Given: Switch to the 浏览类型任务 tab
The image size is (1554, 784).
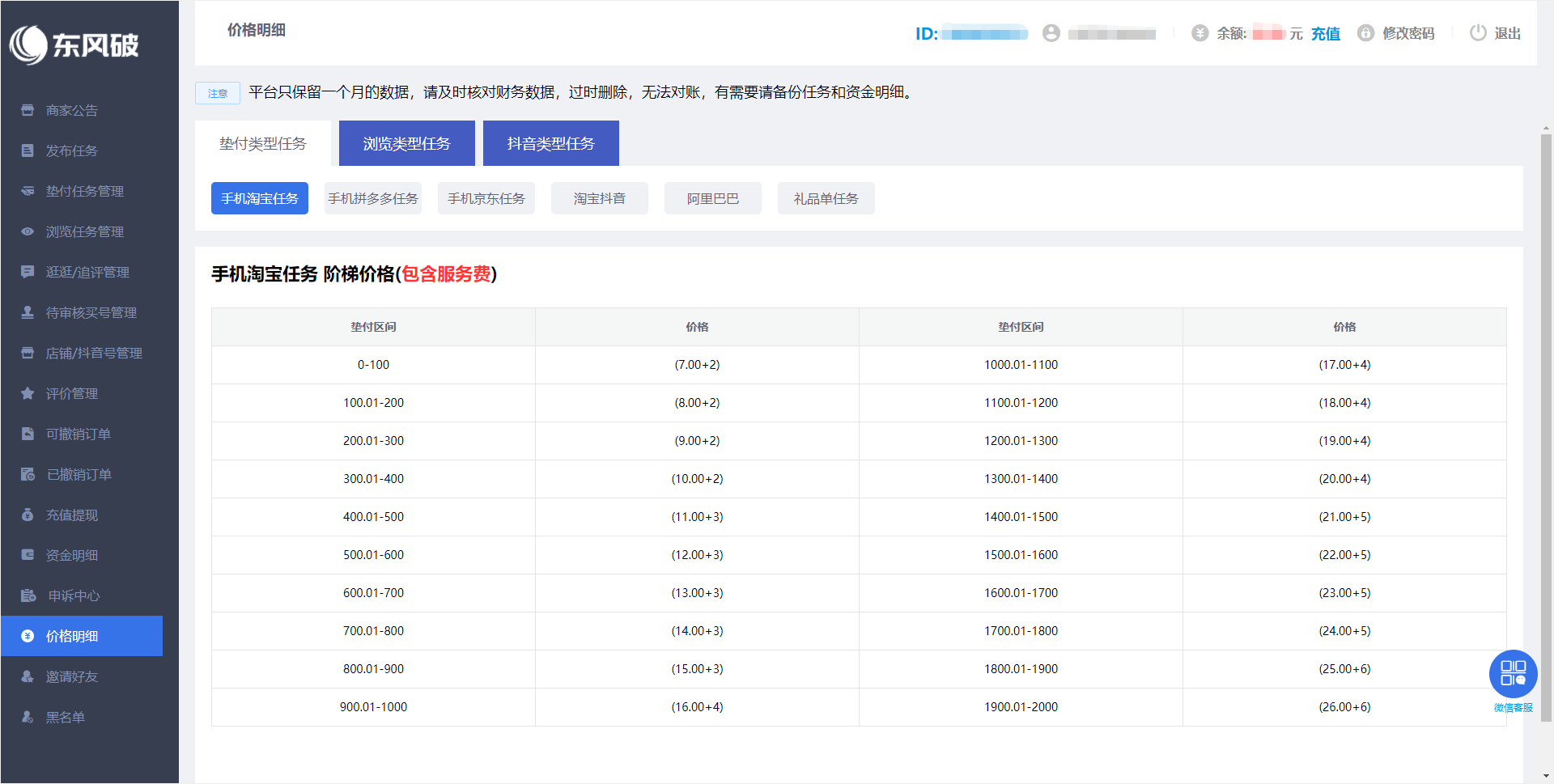Looking at the screenshot, I should coord(407,143).
